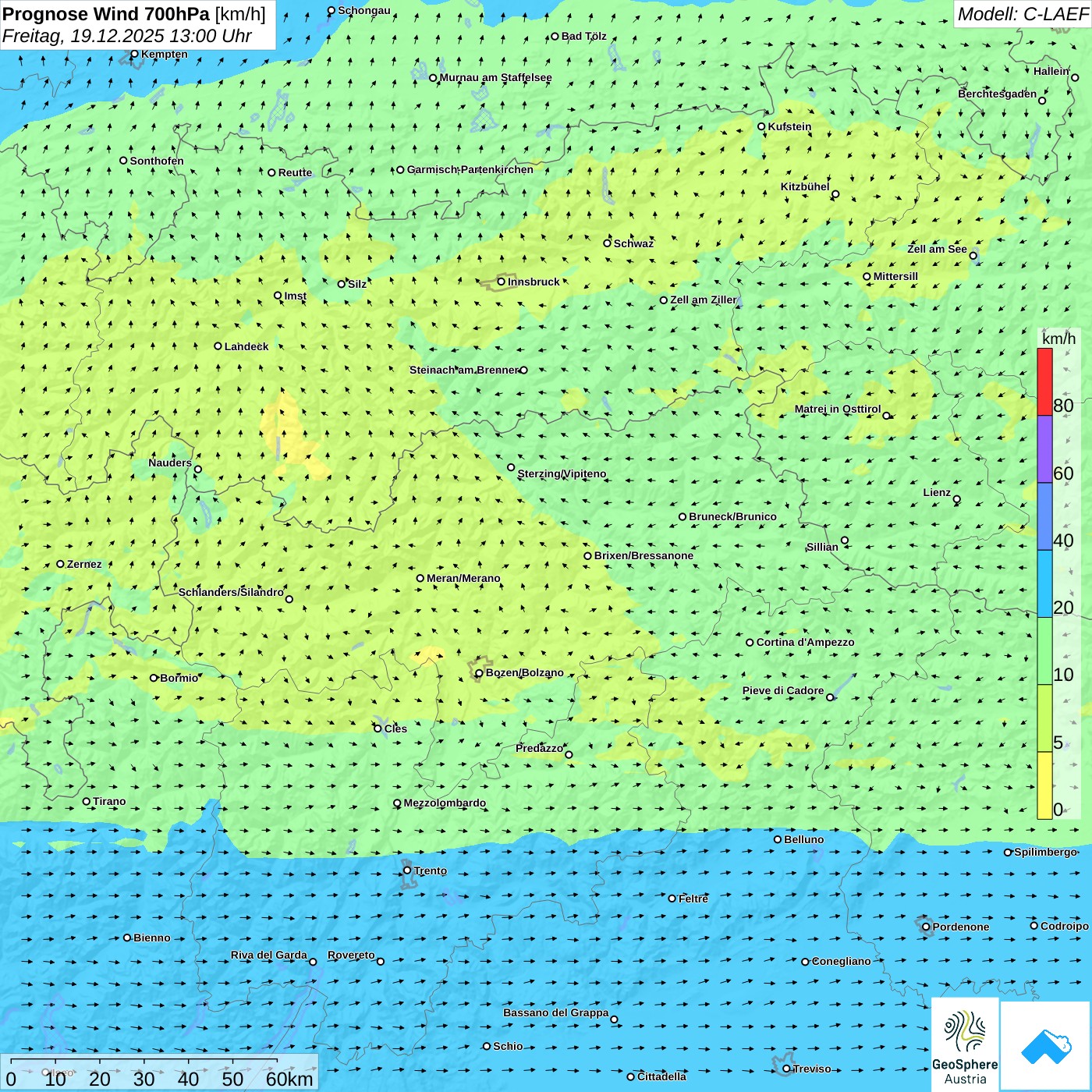Select the Bad Tölz city label

[584, 36]
